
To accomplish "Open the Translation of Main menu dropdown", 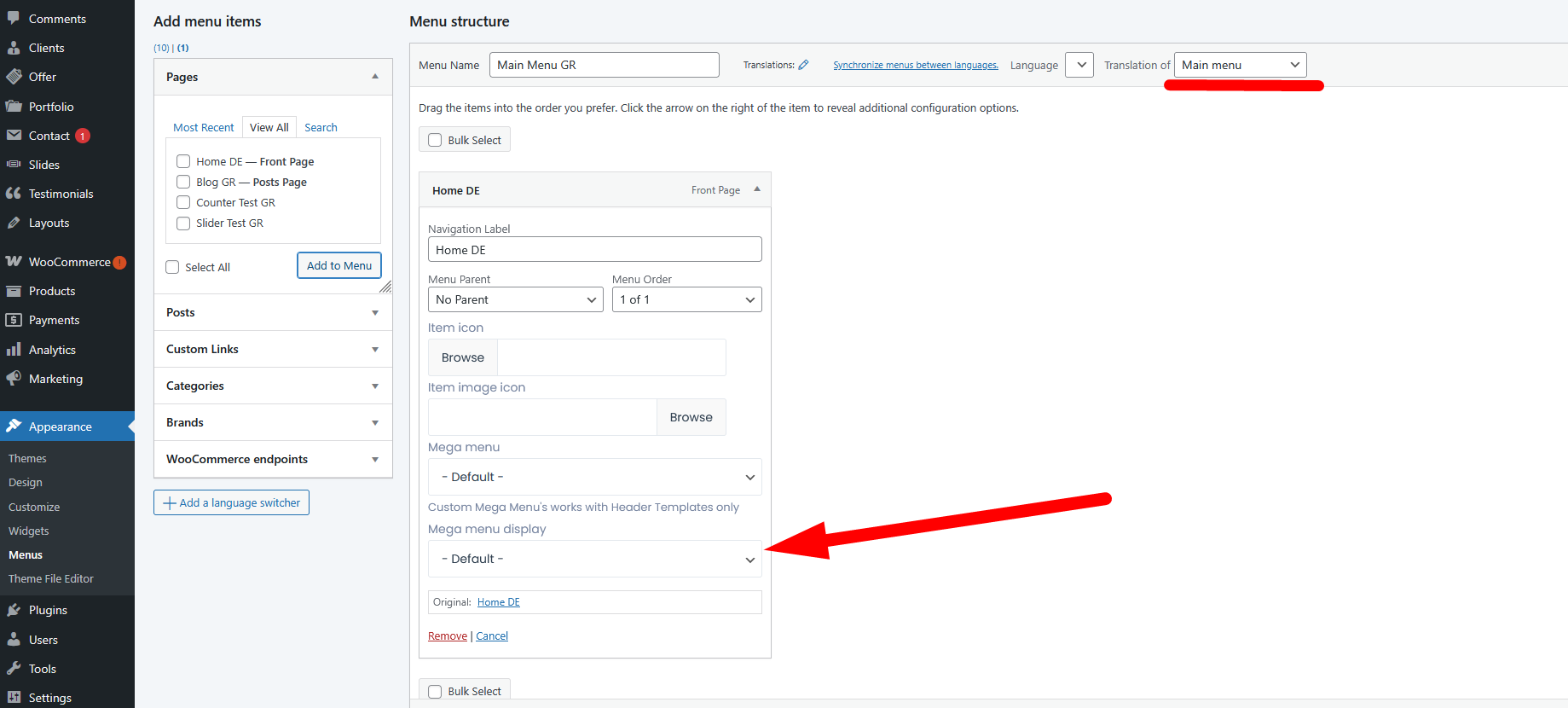I will point(1240,65).
